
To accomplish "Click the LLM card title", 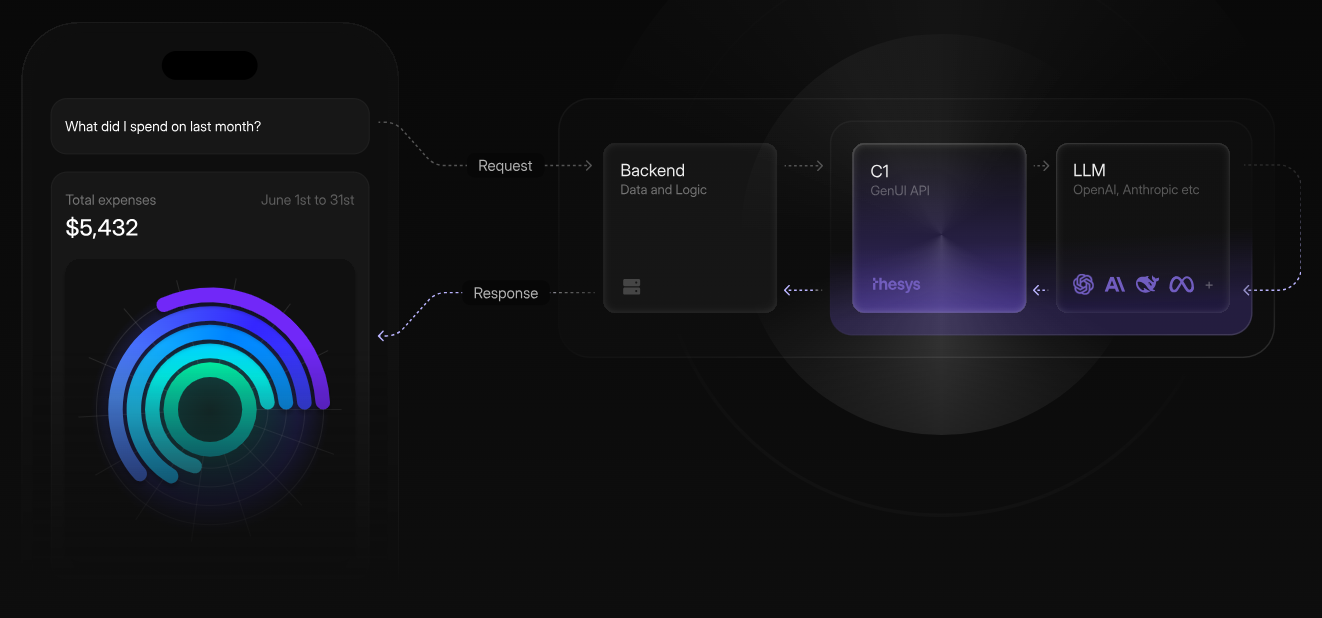I will pyautogui.click(x=1089, y=170).
